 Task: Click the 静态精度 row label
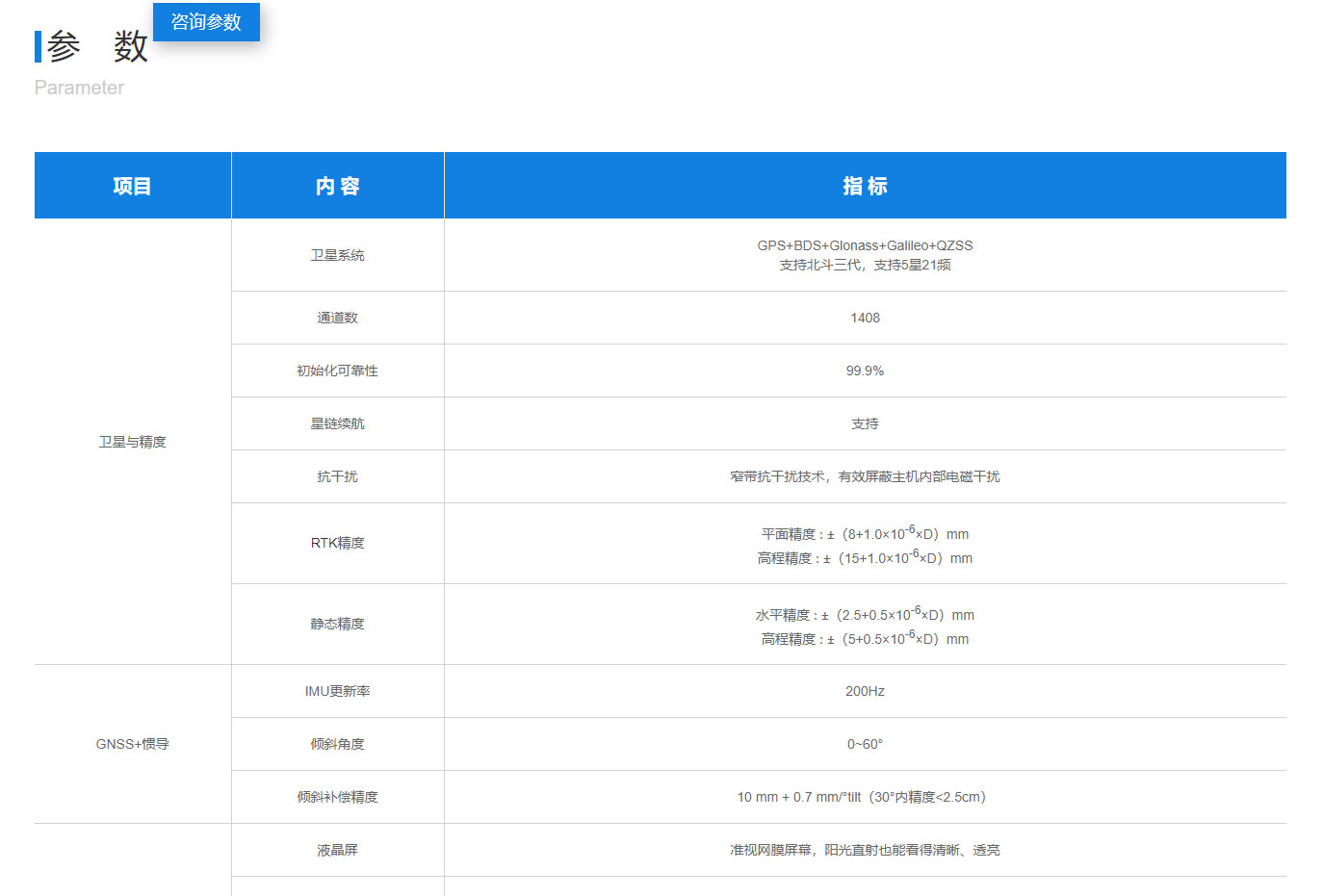pos(337,624)
